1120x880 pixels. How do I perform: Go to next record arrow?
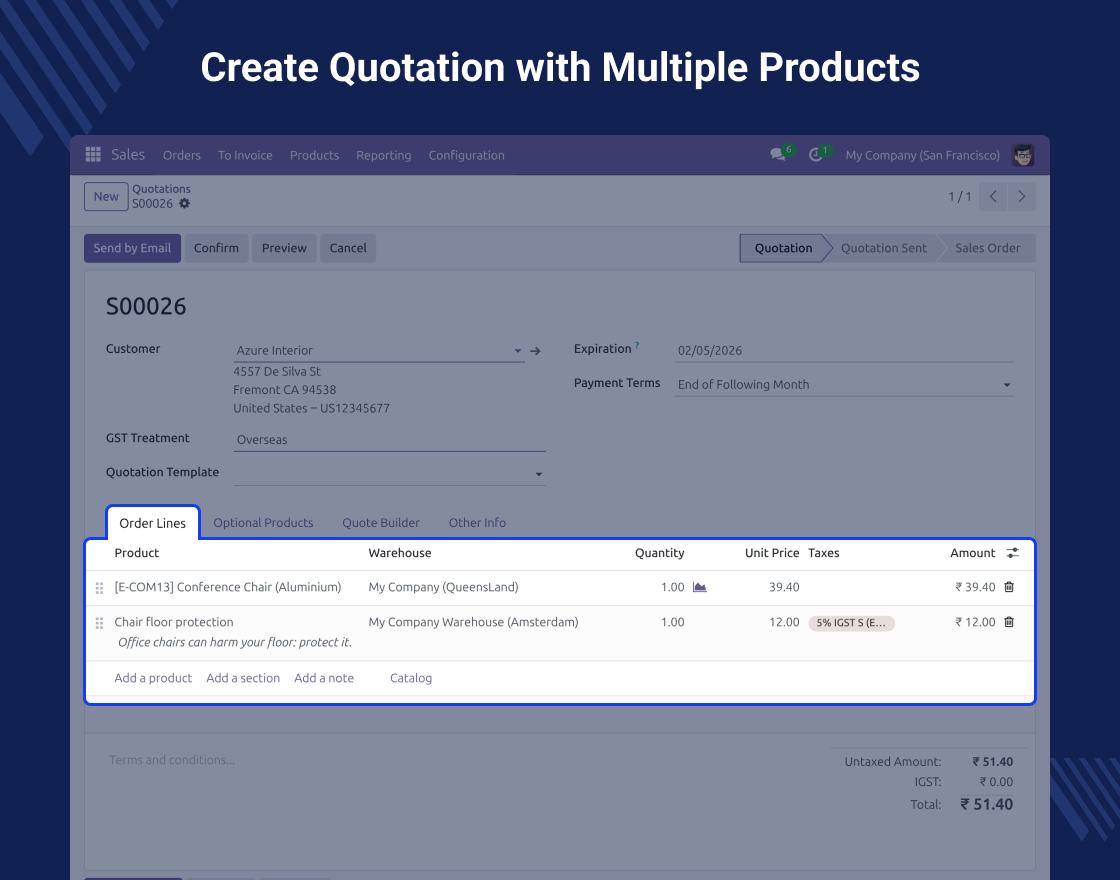click(x=1021, y=196)
